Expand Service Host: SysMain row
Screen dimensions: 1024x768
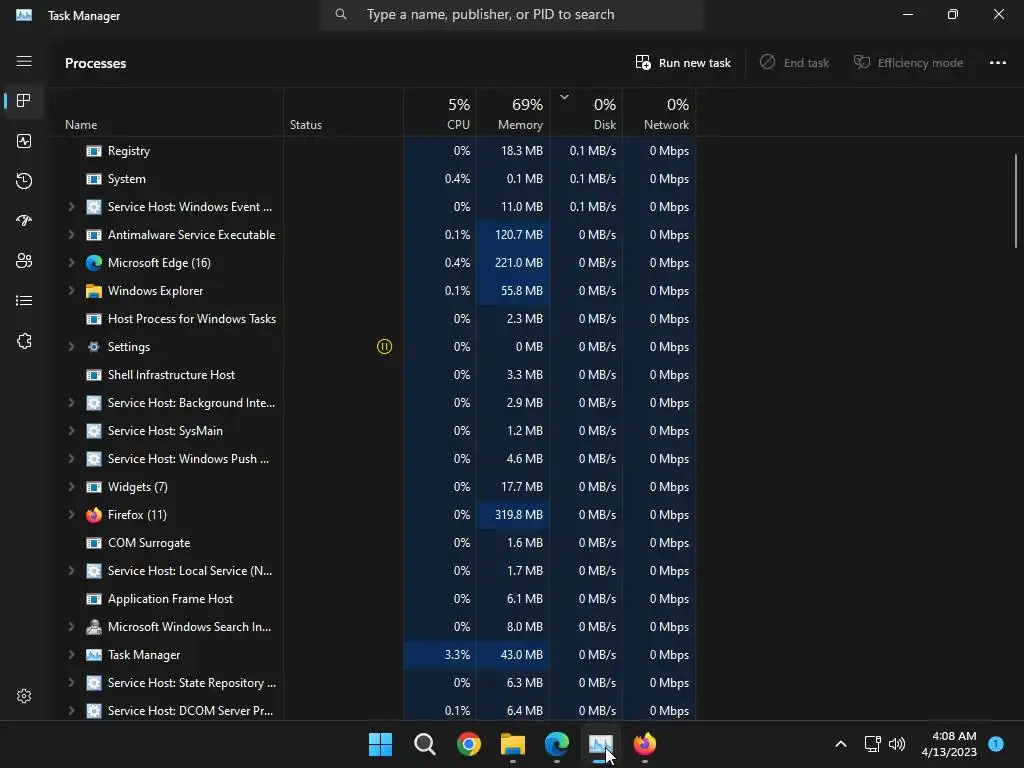[71, 431]
